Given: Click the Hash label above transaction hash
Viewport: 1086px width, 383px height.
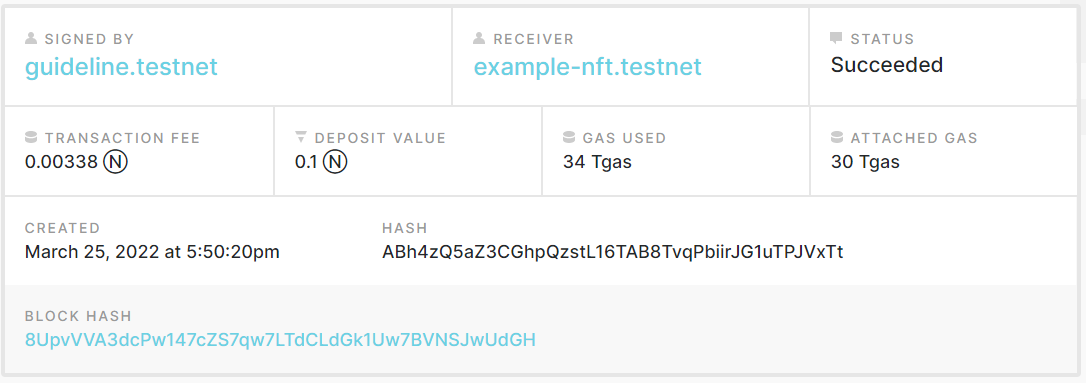Looking at the screenshot, I should [405, 228].
